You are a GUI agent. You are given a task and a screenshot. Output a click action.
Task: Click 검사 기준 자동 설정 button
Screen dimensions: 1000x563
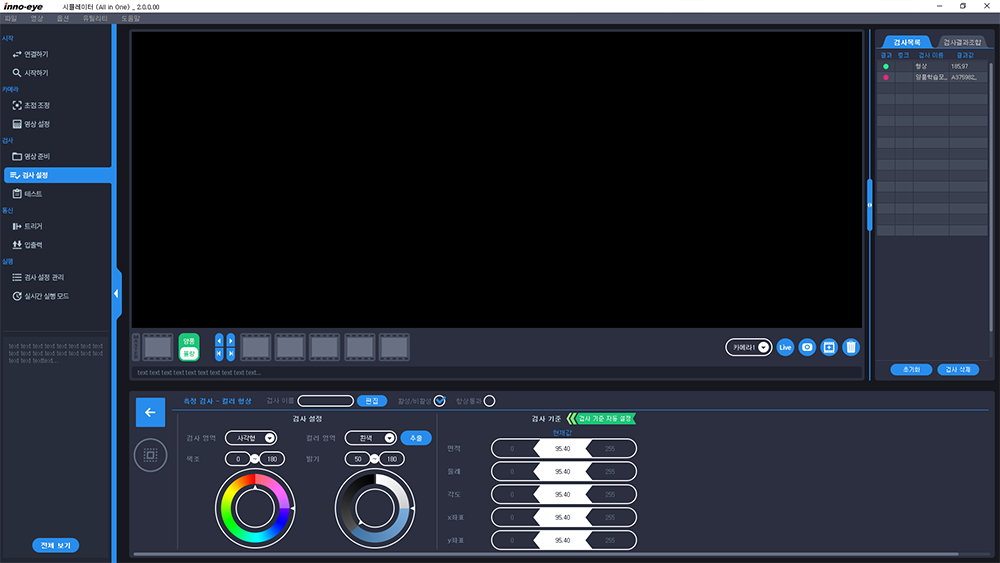pos(601,419)
